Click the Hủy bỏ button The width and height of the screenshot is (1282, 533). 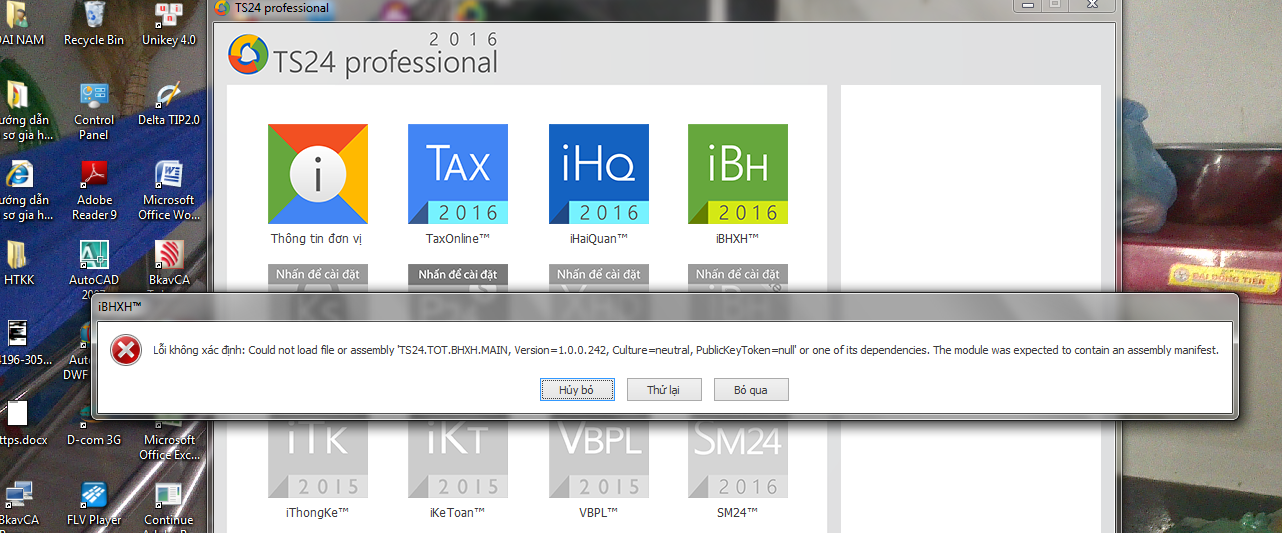[x=577, y=389]
